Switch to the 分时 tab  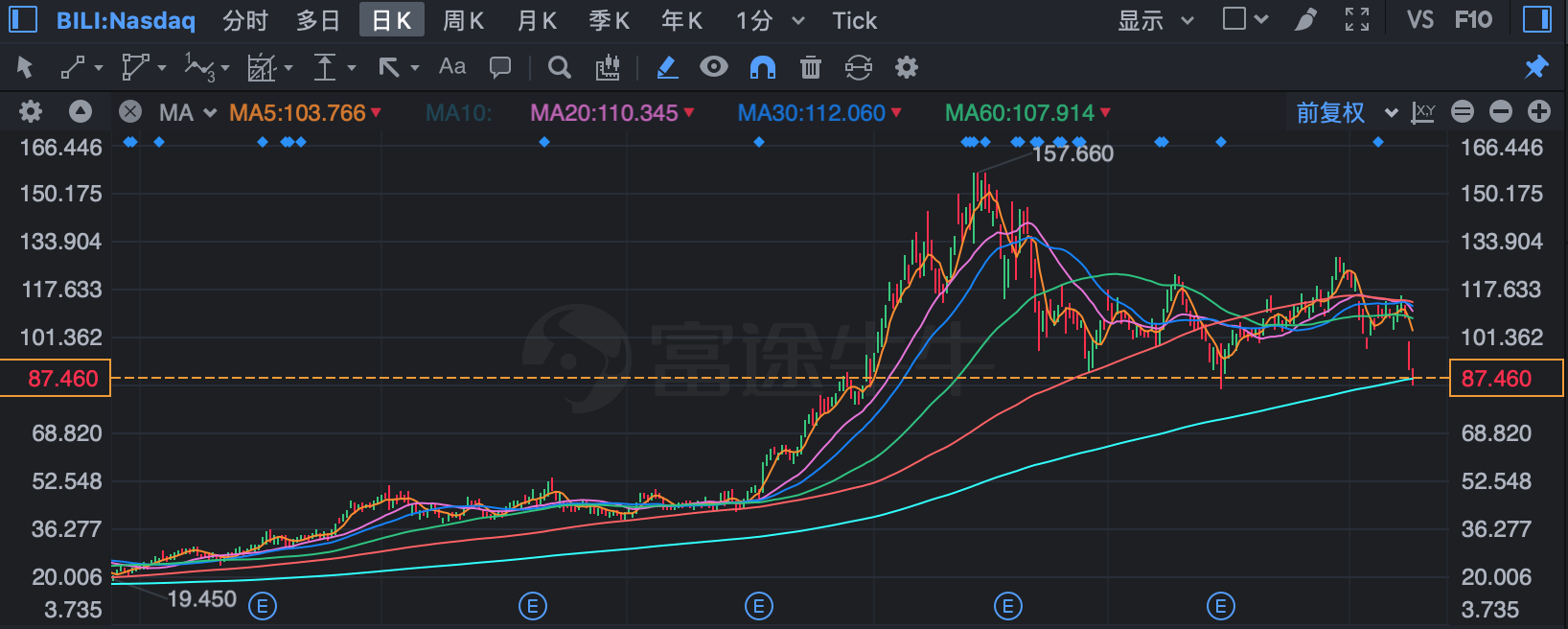tap(245, 20)
